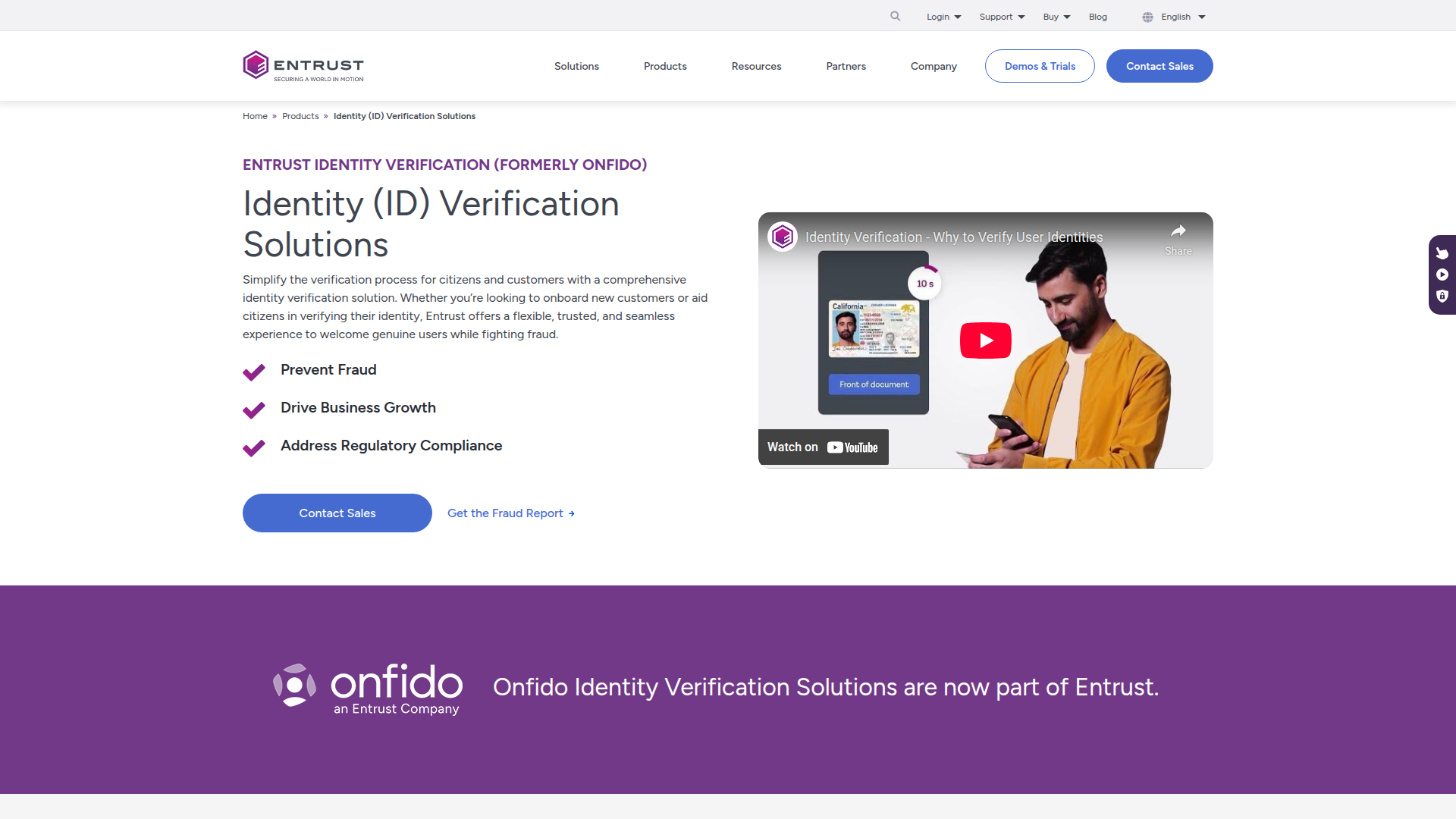This screenshot has width=1456, height=819.
Task: Expand the Buy dropdown
Action: pos(1056,16)
